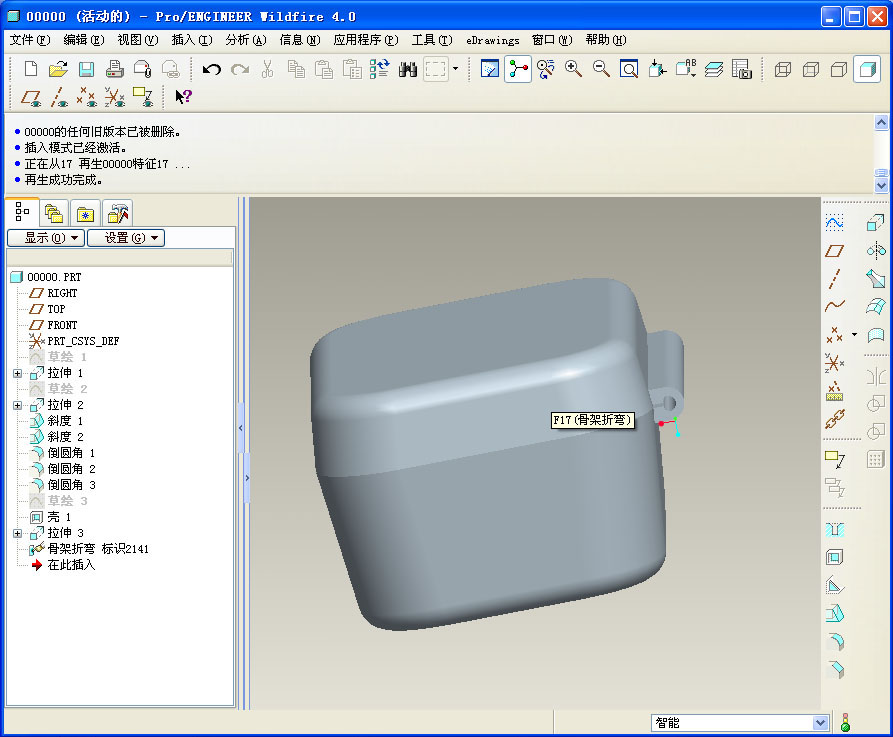Select the Chamfer tool in right toolbar
This screenshot has width=893, height=737.
point(835,670)
